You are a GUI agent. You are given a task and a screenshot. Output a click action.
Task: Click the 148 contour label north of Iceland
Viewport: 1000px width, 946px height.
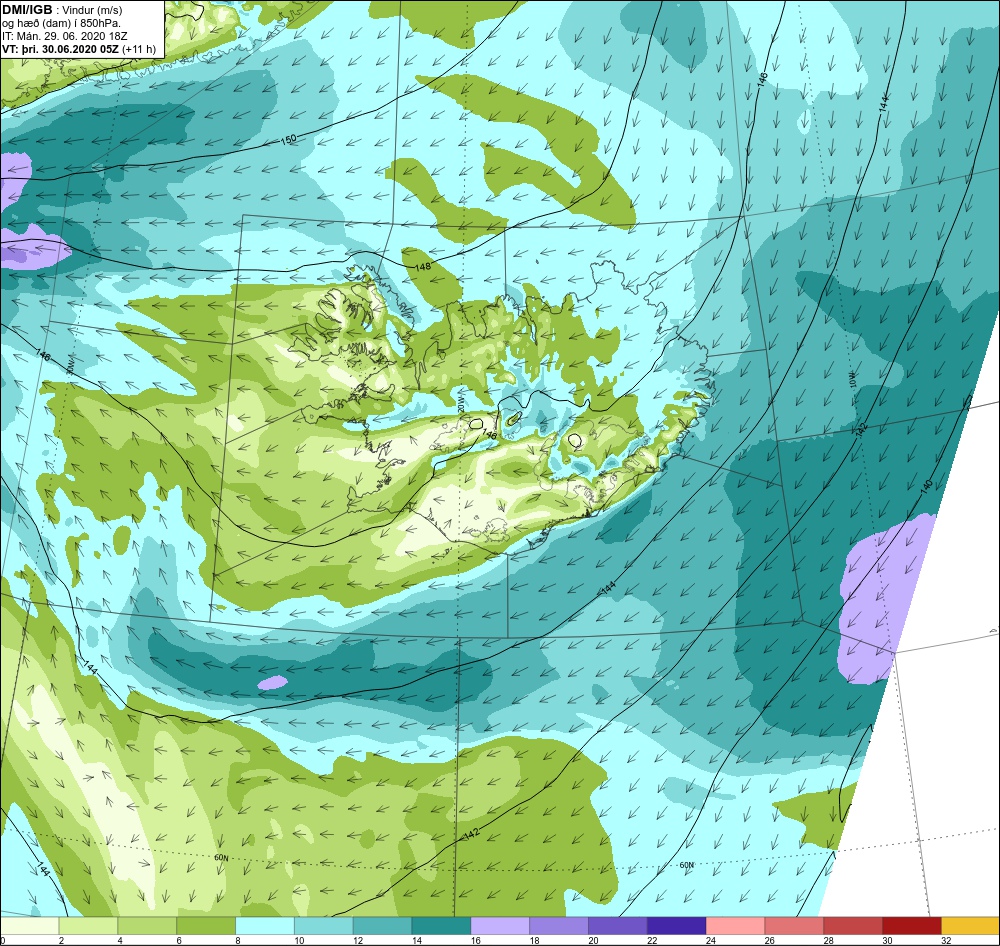(423, 267)
